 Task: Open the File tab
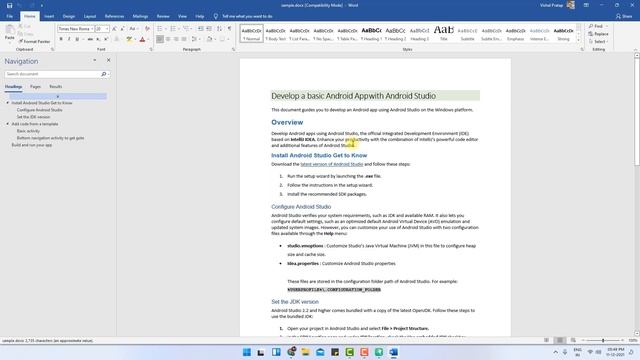point(10,16)
